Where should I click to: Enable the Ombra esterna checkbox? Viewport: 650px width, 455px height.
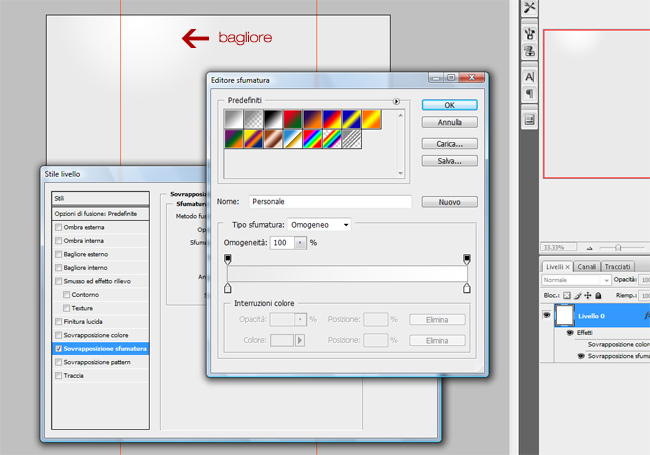pos(58,227)
